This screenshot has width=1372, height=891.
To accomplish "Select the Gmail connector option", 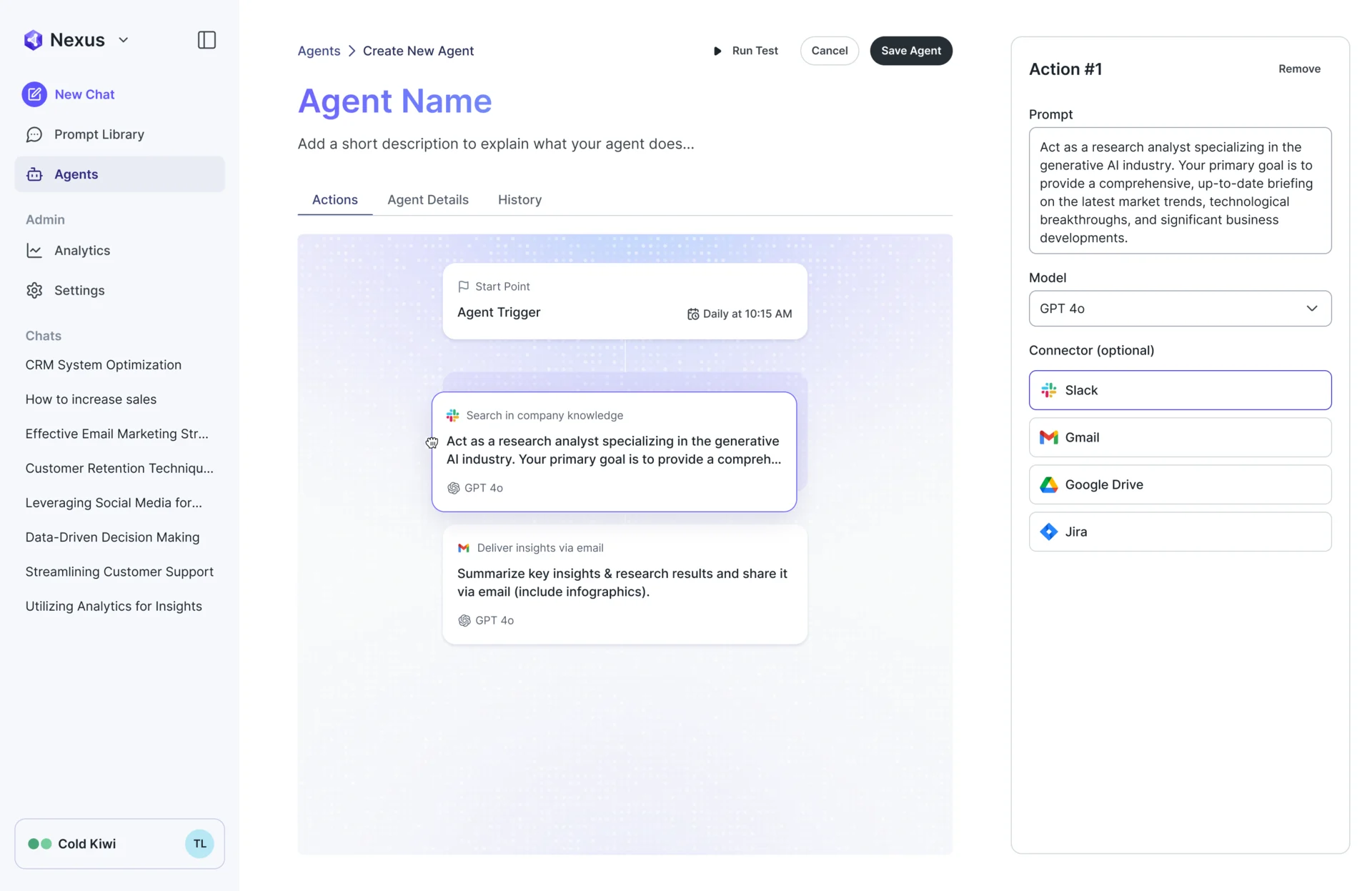I will pos(1180,437).
